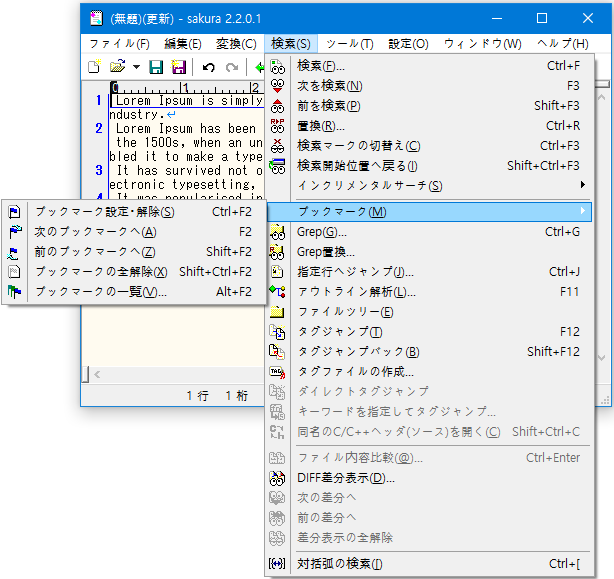The image size is (614, 579).
Task: Choose 指定行へジャンプ(J)...
Action: 430,272
